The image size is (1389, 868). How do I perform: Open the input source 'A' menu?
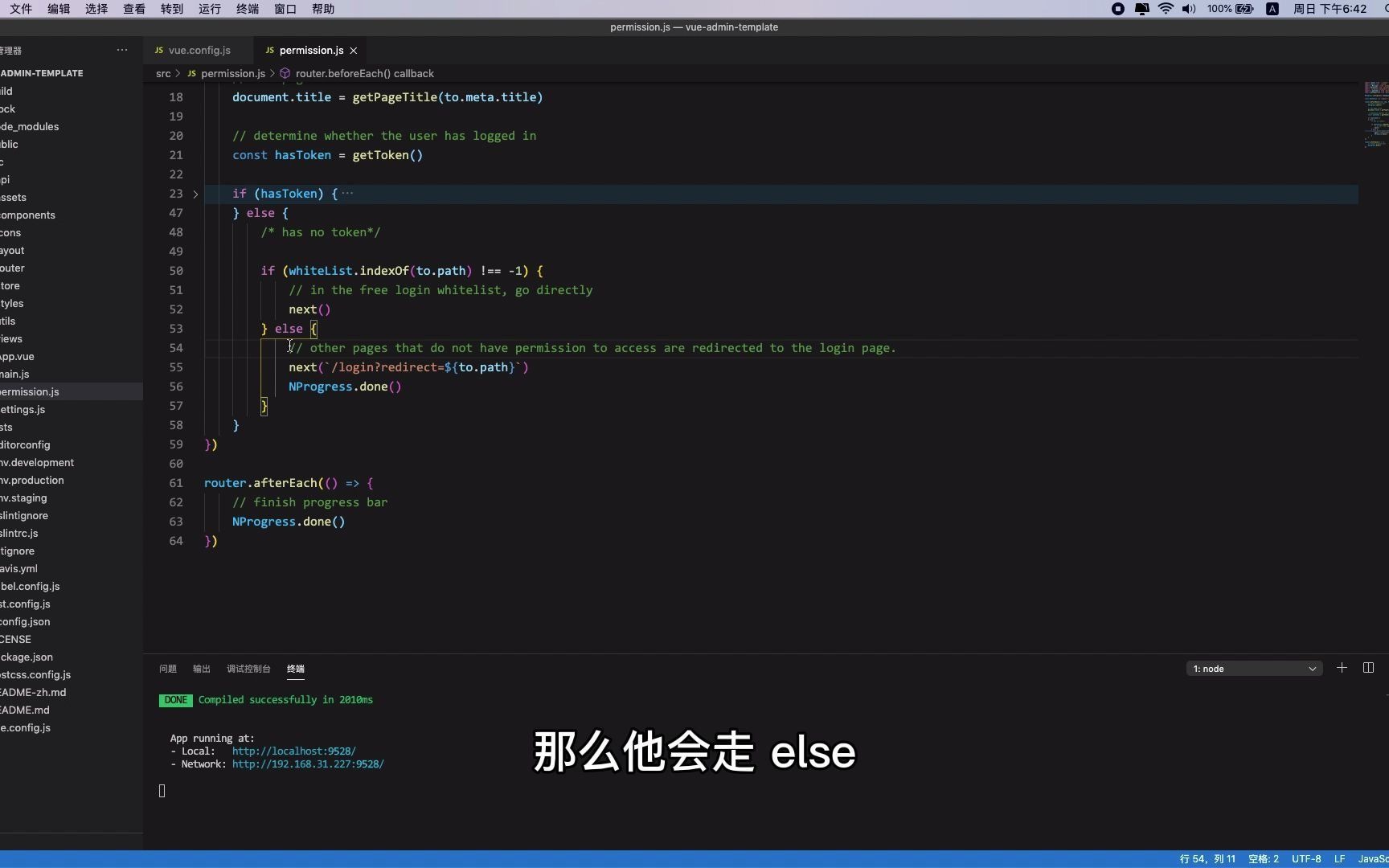tap(1272, 9)
